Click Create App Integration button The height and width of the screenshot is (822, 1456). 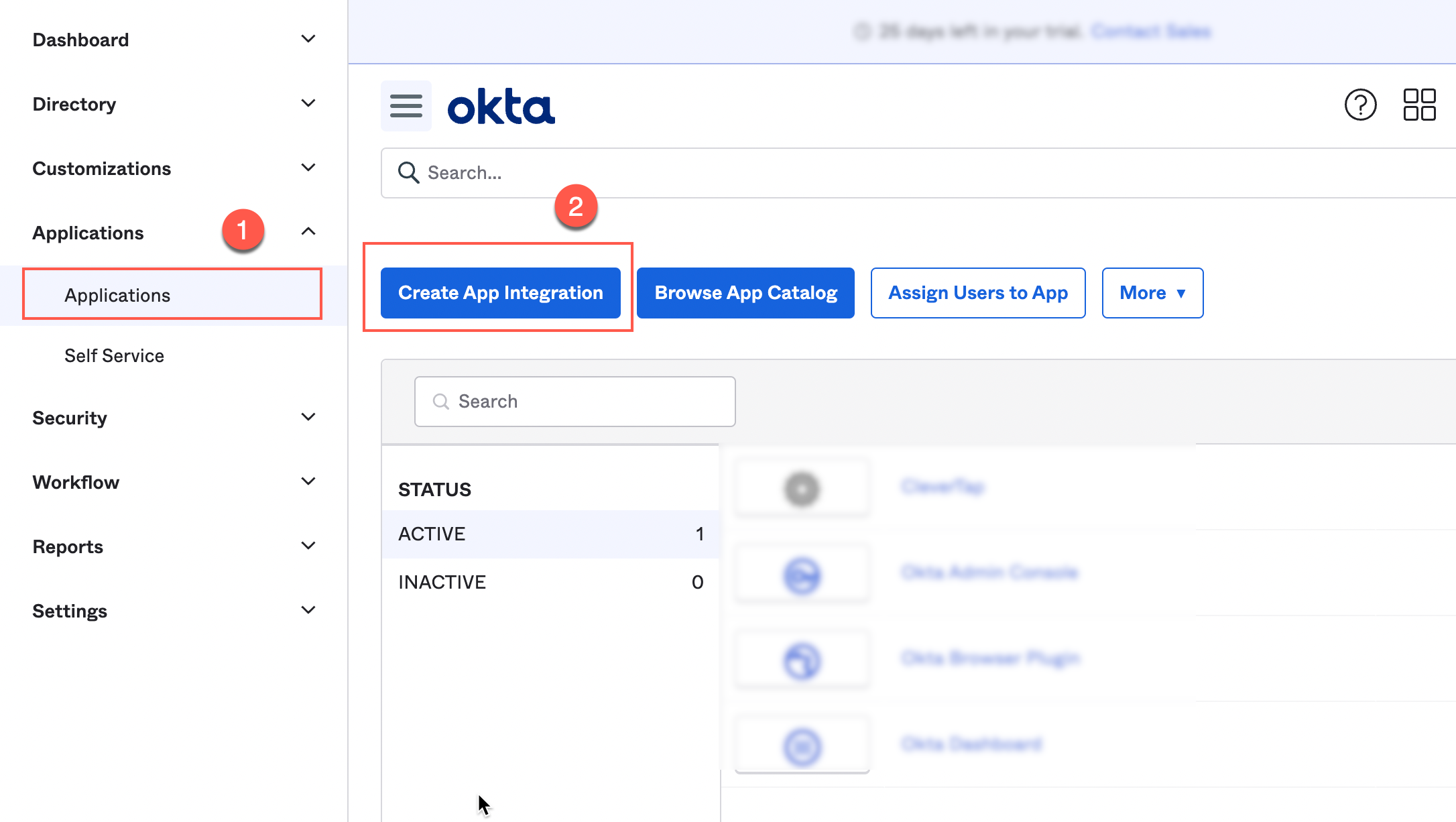pos(501,293)
